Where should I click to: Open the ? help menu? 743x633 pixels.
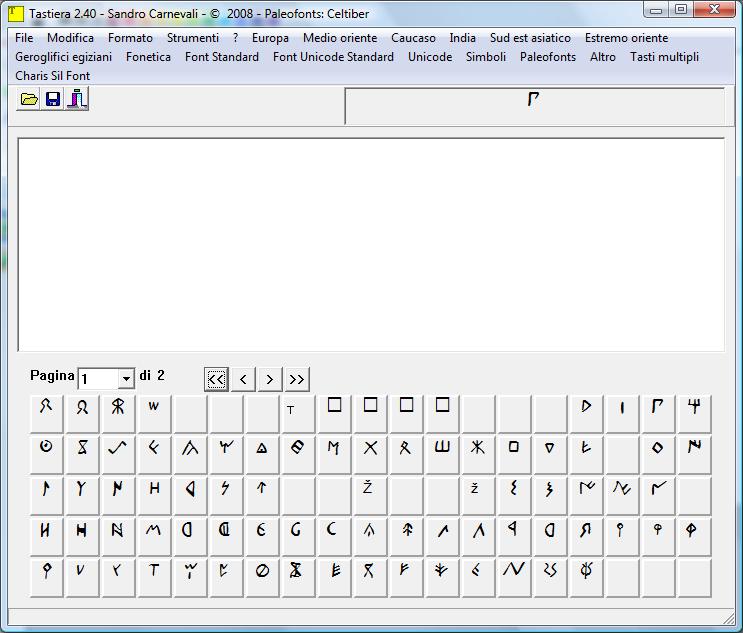[x=236, y=38]
